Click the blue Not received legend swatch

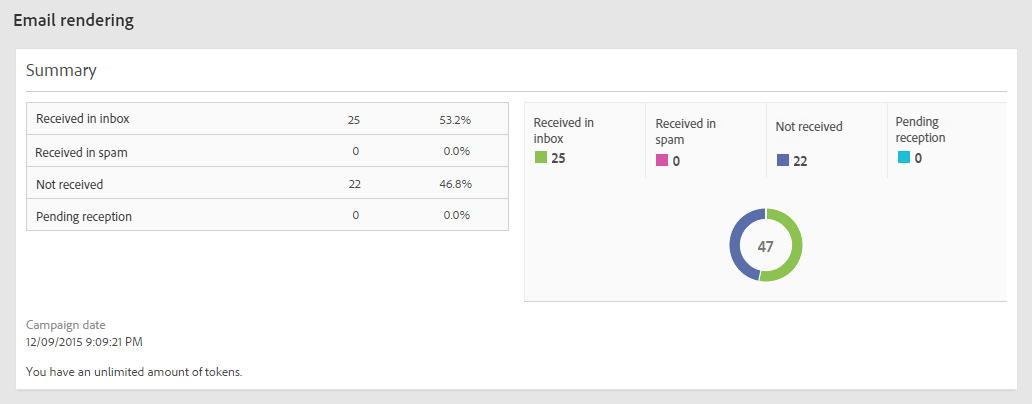(x=783, y=160)
